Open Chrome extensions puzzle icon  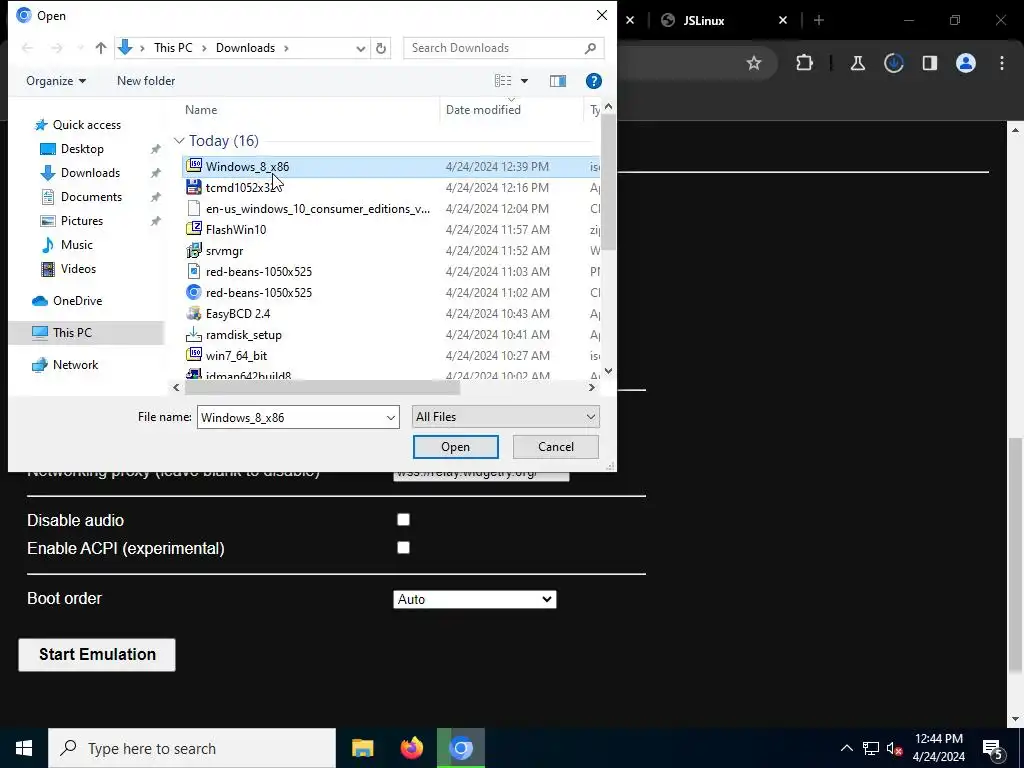pos(805,63)
